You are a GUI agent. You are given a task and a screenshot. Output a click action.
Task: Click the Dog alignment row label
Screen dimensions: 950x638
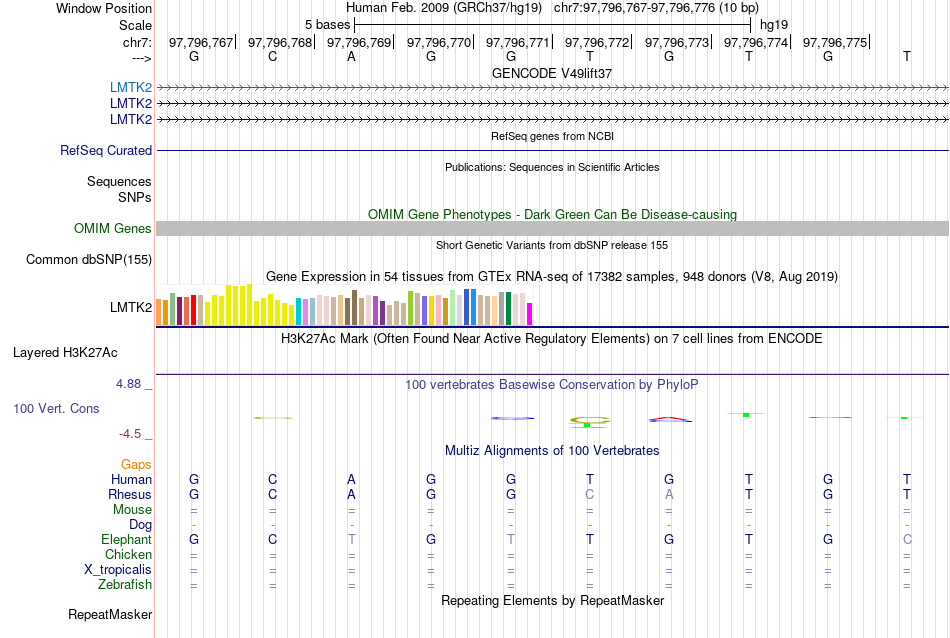(x=140, y=525)
